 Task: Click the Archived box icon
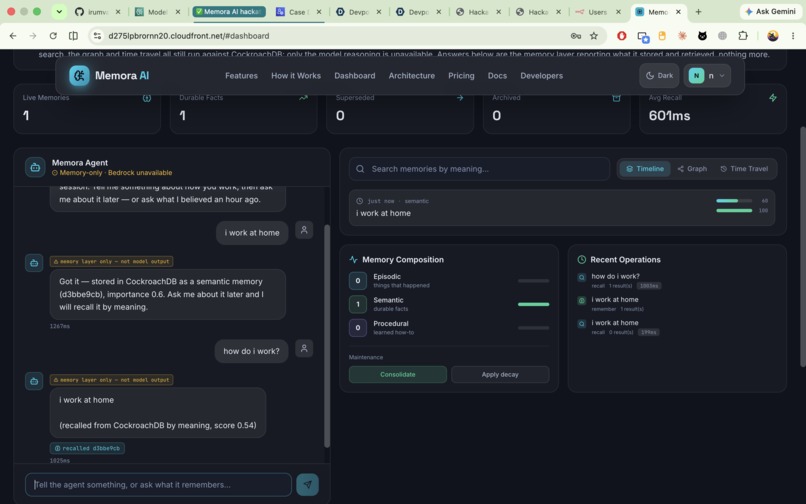[616, 98]
